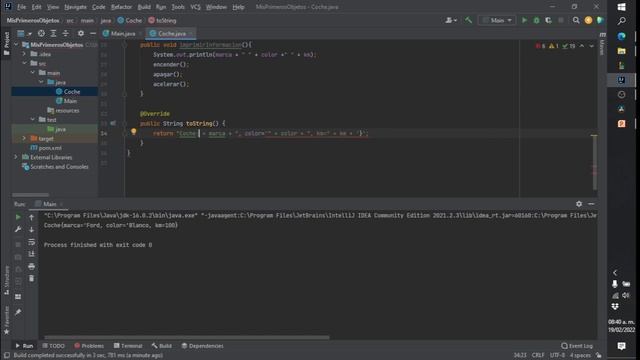
Task: Rerun Main with the Run panel green arrow
Action: point(18,217)
